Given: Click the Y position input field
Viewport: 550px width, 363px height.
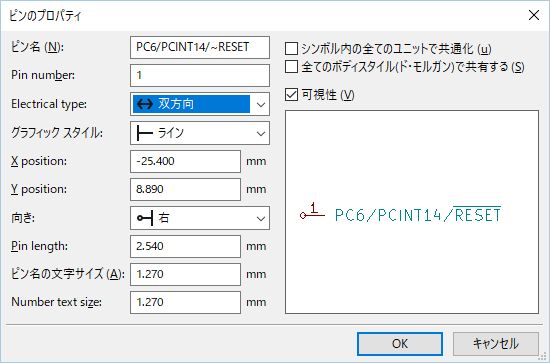Looking at the screenshot, I should point(185,189).
